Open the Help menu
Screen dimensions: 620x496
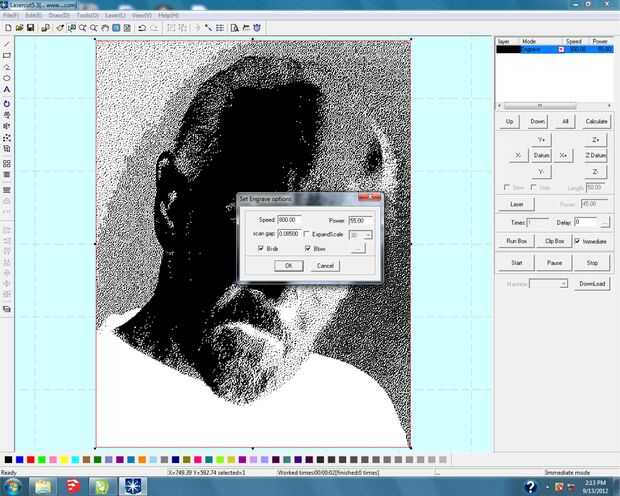click(x=168, y=15)
